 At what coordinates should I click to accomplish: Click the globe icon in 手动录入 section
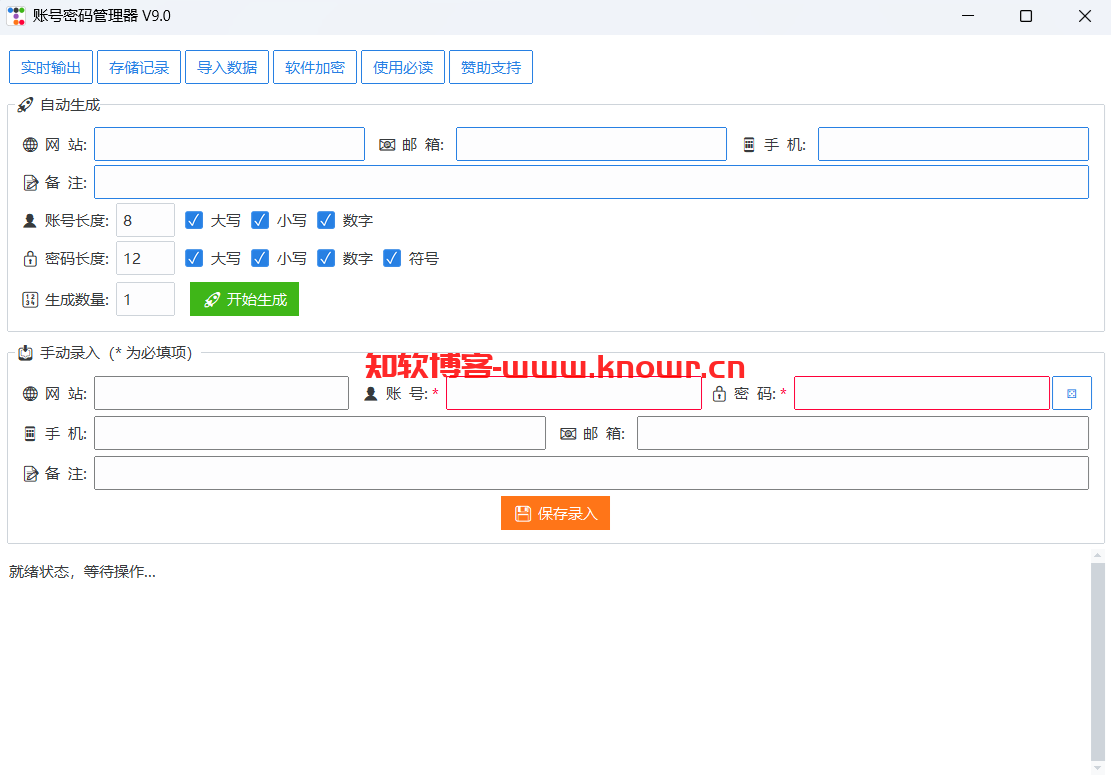30,394
